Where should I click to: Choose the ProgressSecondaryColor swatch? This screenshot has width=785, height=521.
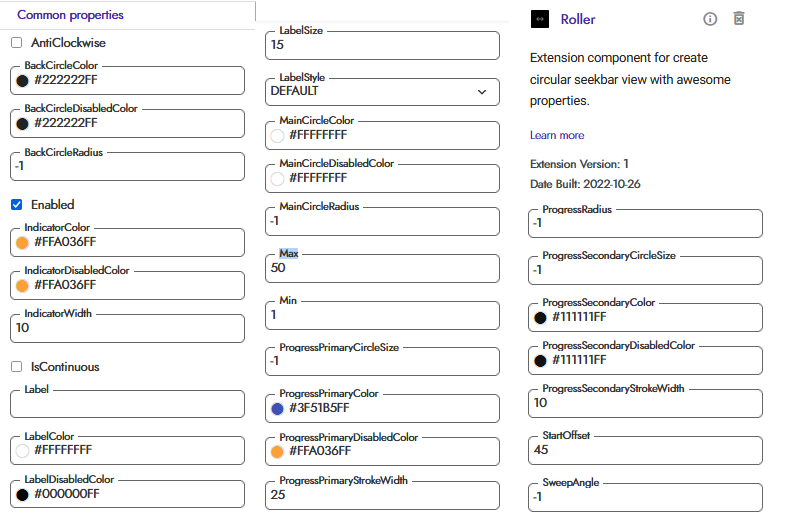click(x=541, y=318)
